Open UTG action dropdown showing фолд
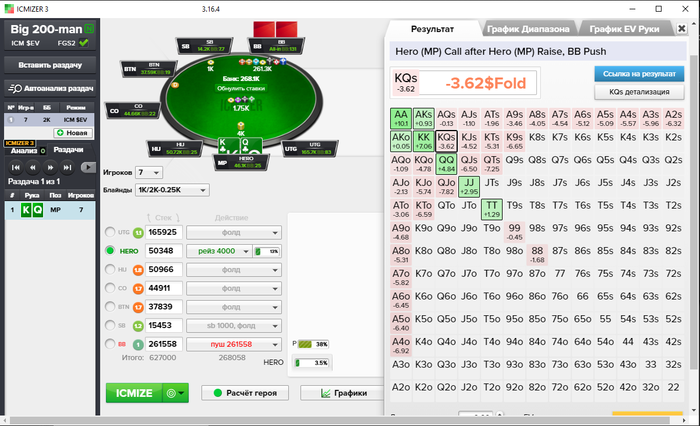This screenshot has height=426, width=700. (x=234, y=233)
